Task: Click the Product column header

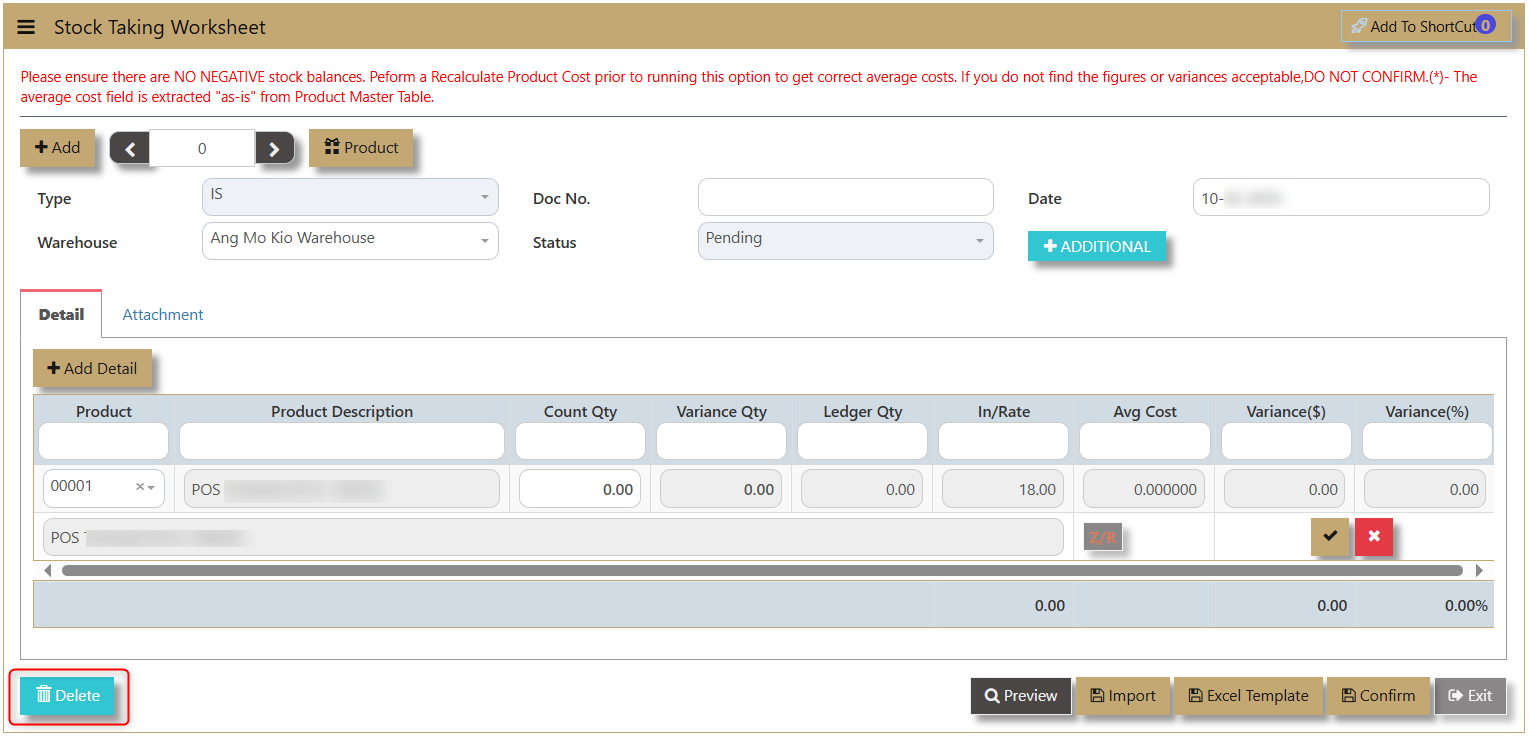Action: coord(104,411)
